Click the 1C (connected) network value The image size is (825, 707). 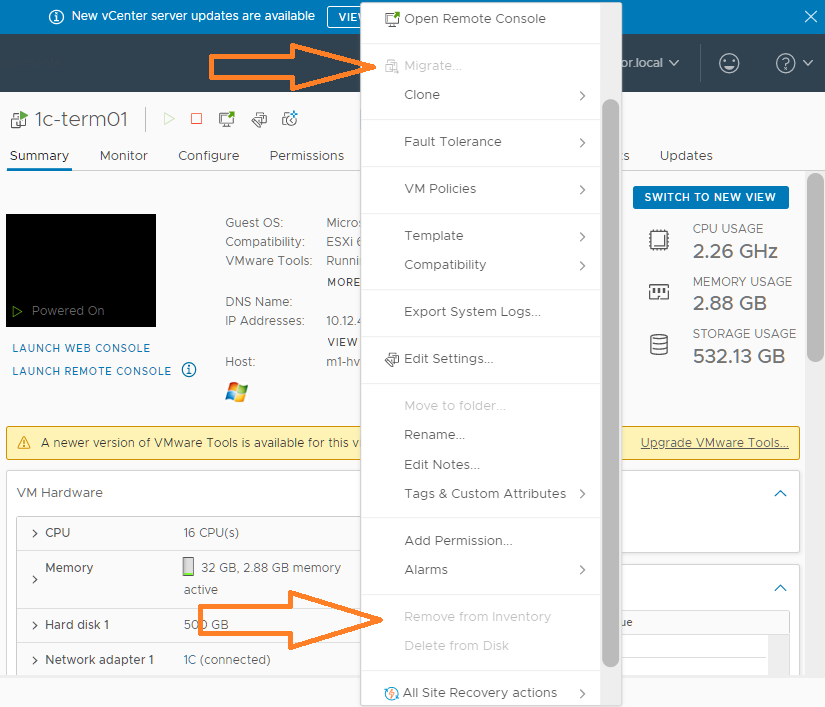(x=227, y=660)
